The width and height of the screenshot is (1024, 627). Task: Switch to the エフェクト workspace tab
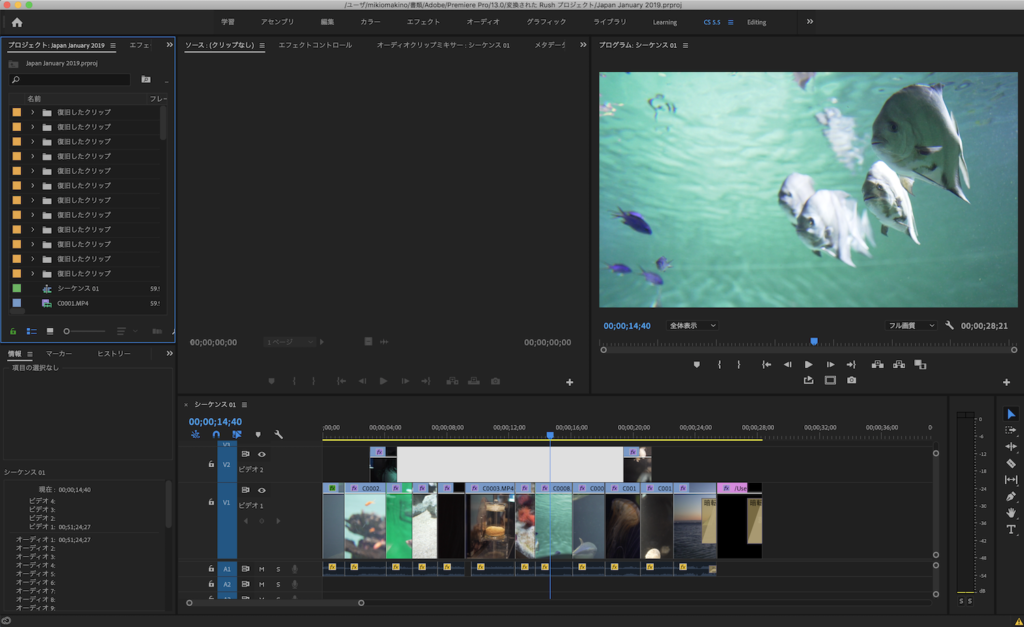[423, 22]
